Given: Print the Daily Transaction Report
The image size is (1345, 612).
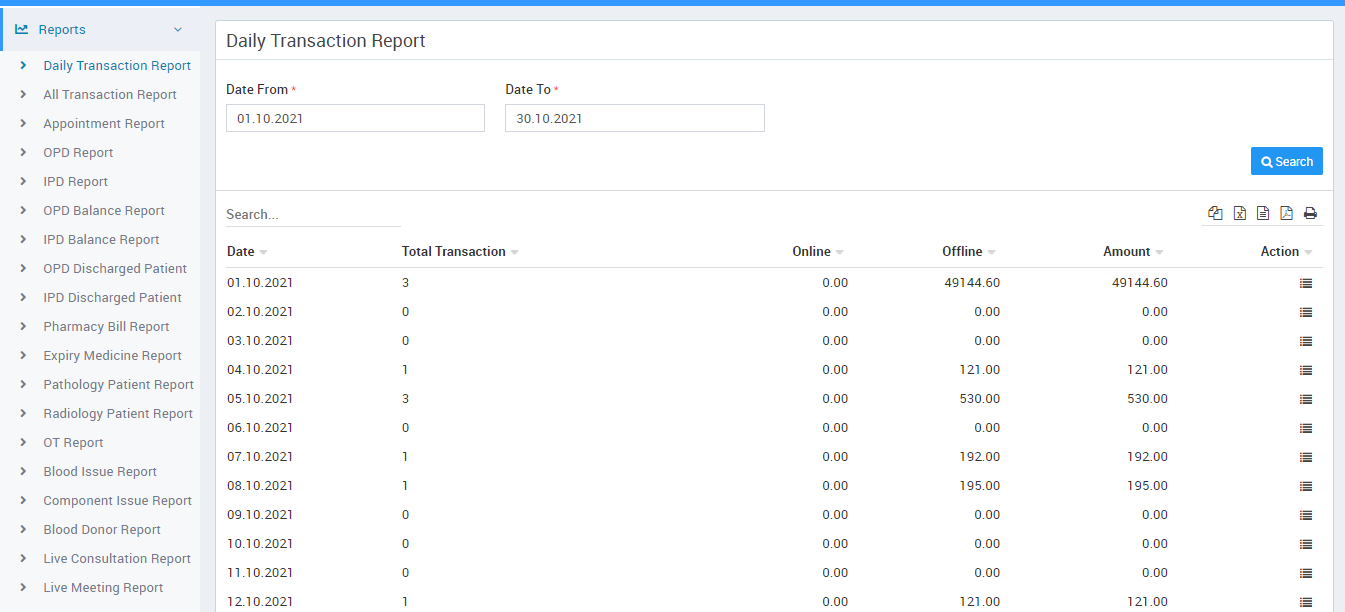Looking at the screenshot, I should click(1310, 213).
